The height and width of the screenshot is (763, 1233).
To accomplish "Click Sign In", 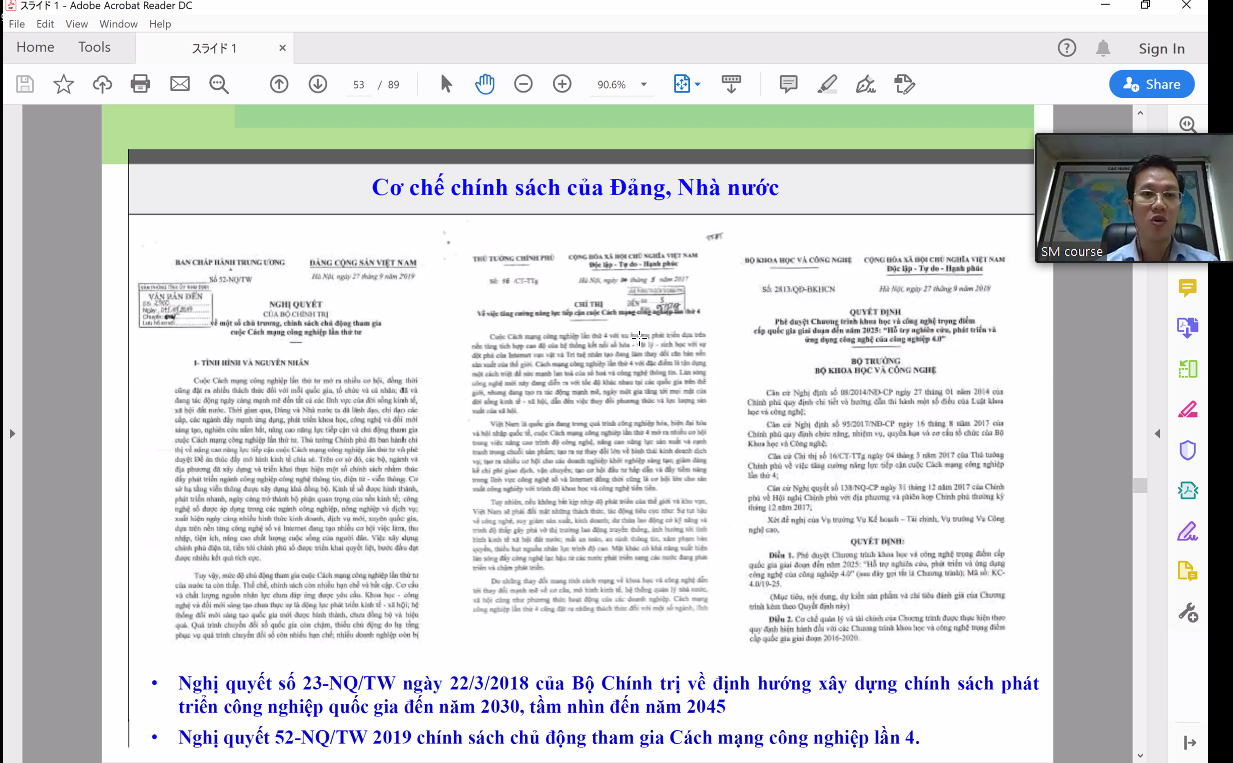I will coord(1161,48).
